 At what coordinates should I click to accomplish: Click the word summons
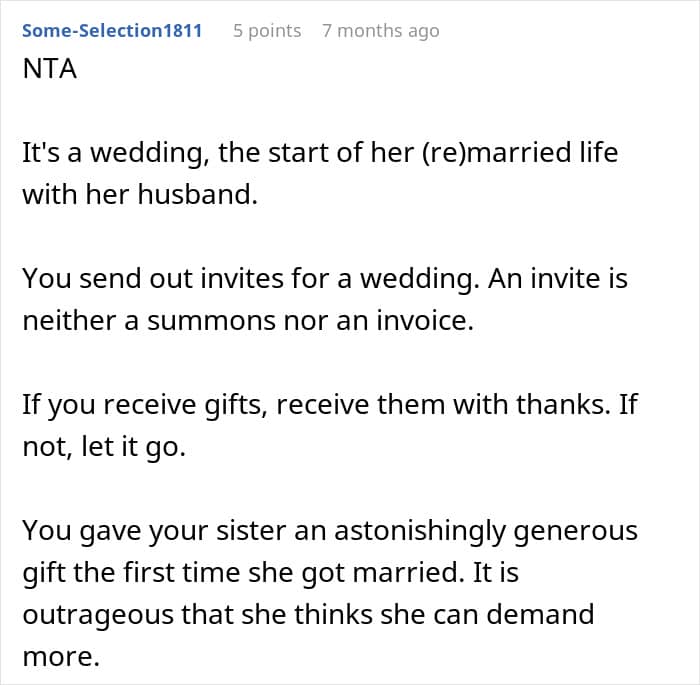pyautogui.click(x=211, y=321)
